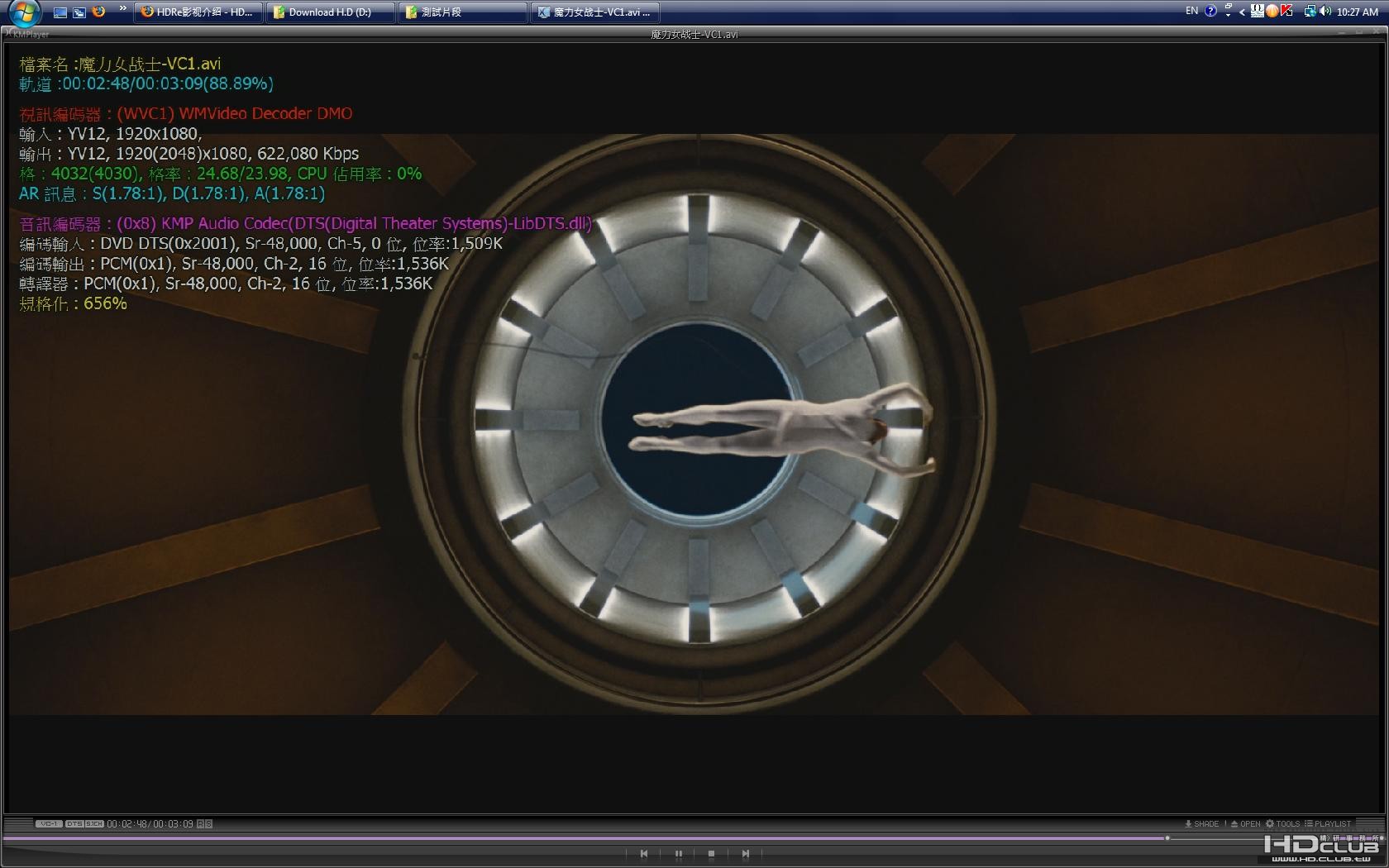Show hidden tray icons arrow
Viewport: 1389px width, 868px height.
[1242, 12]
